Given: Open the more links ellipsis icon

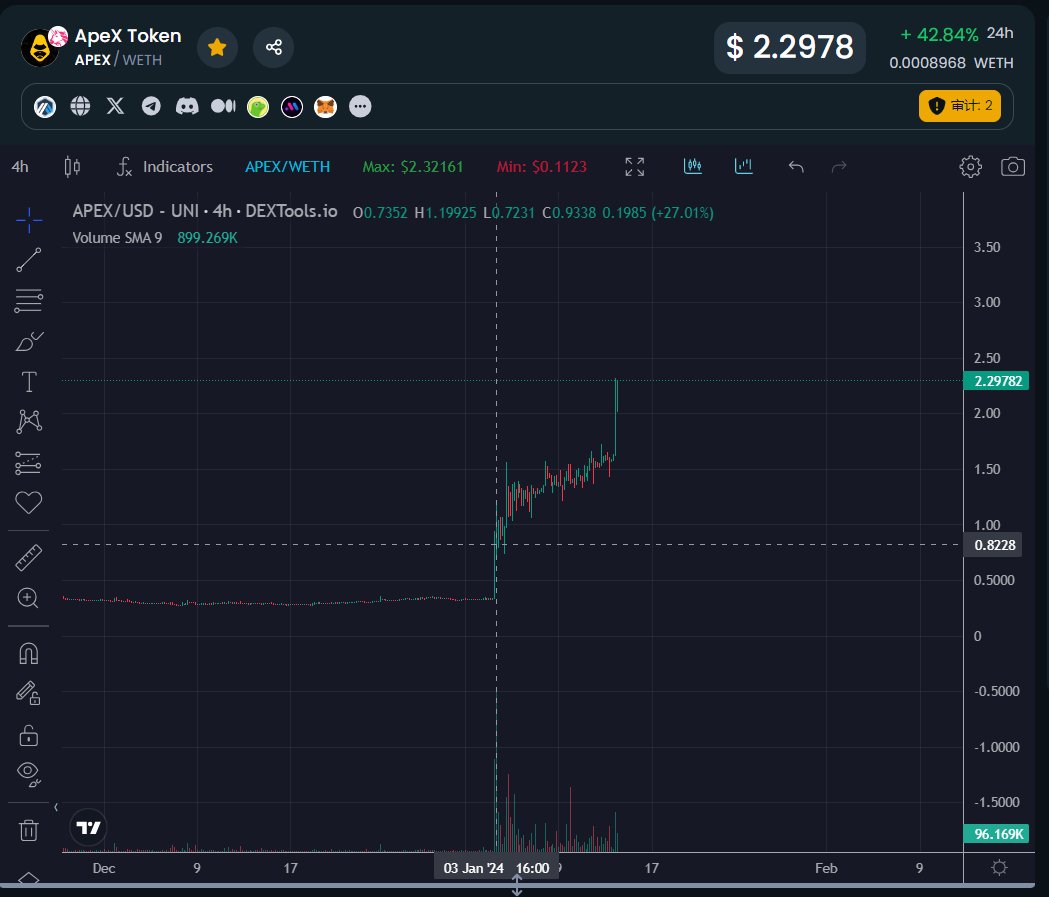Looking at the screenshot, I should (x=360, y=106).
